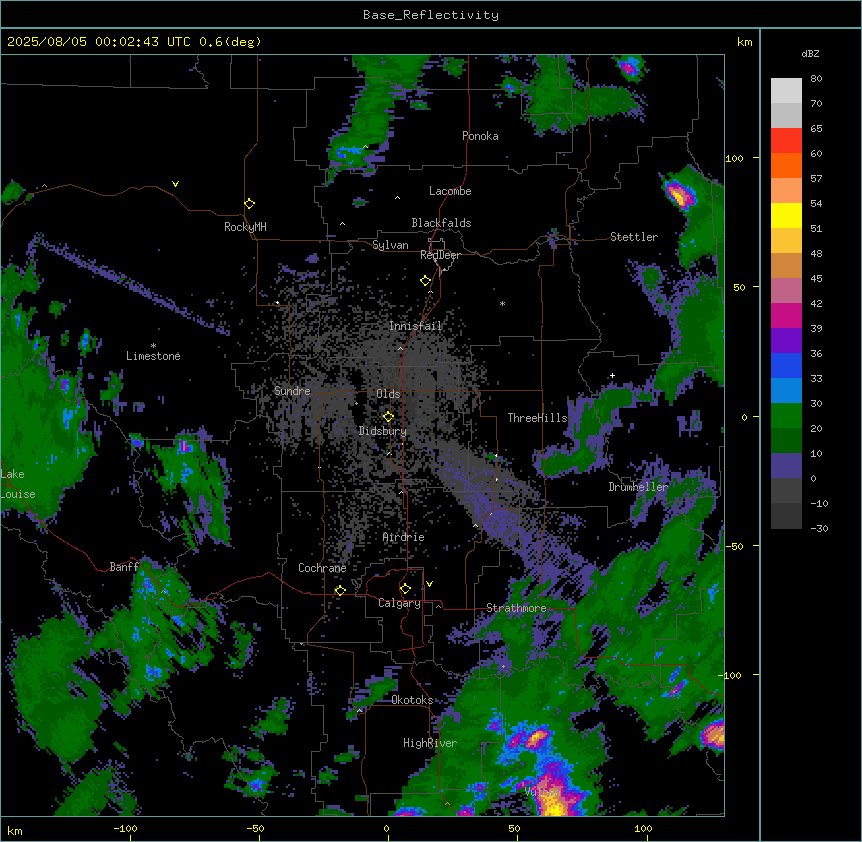Click the Drumheller label

pos(638,487)
